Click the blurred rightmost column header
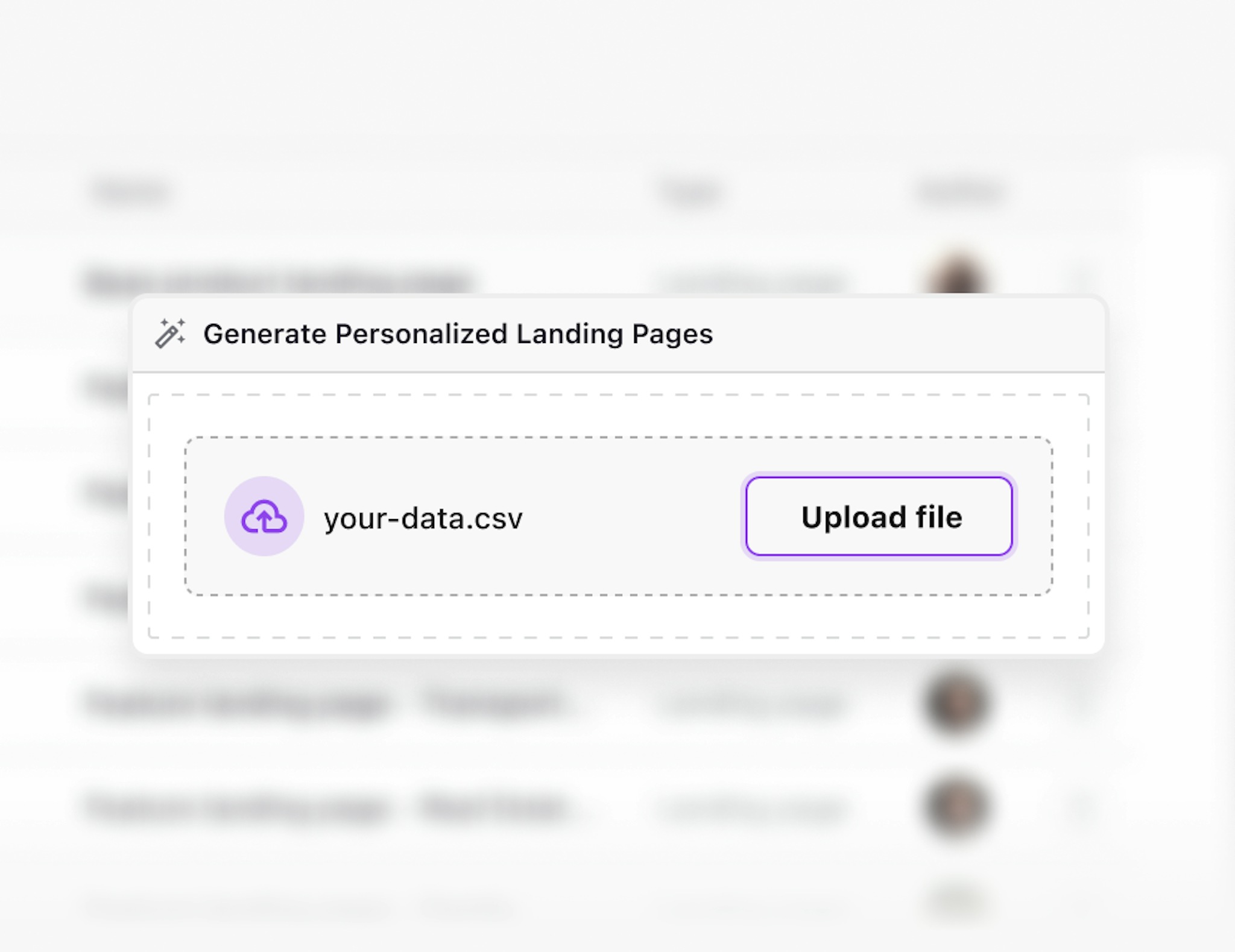This screenshot has height=952, width=1235. point(961,192)
